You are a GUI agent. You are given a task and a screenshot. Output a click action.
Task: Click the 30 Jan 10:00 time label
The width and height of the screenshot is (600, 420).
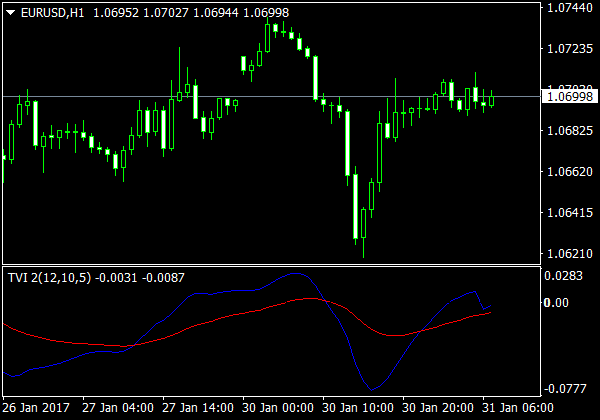(x=356, y=408)
